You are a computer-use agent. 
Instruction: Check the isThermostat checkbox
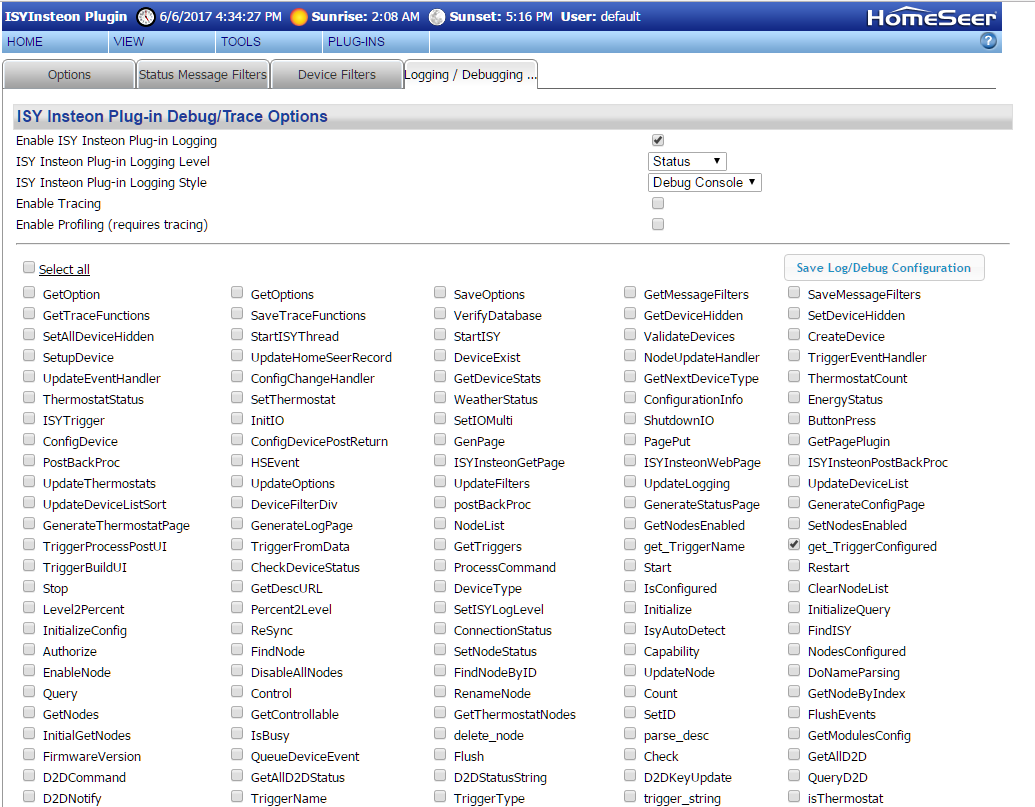click(794, 796)
